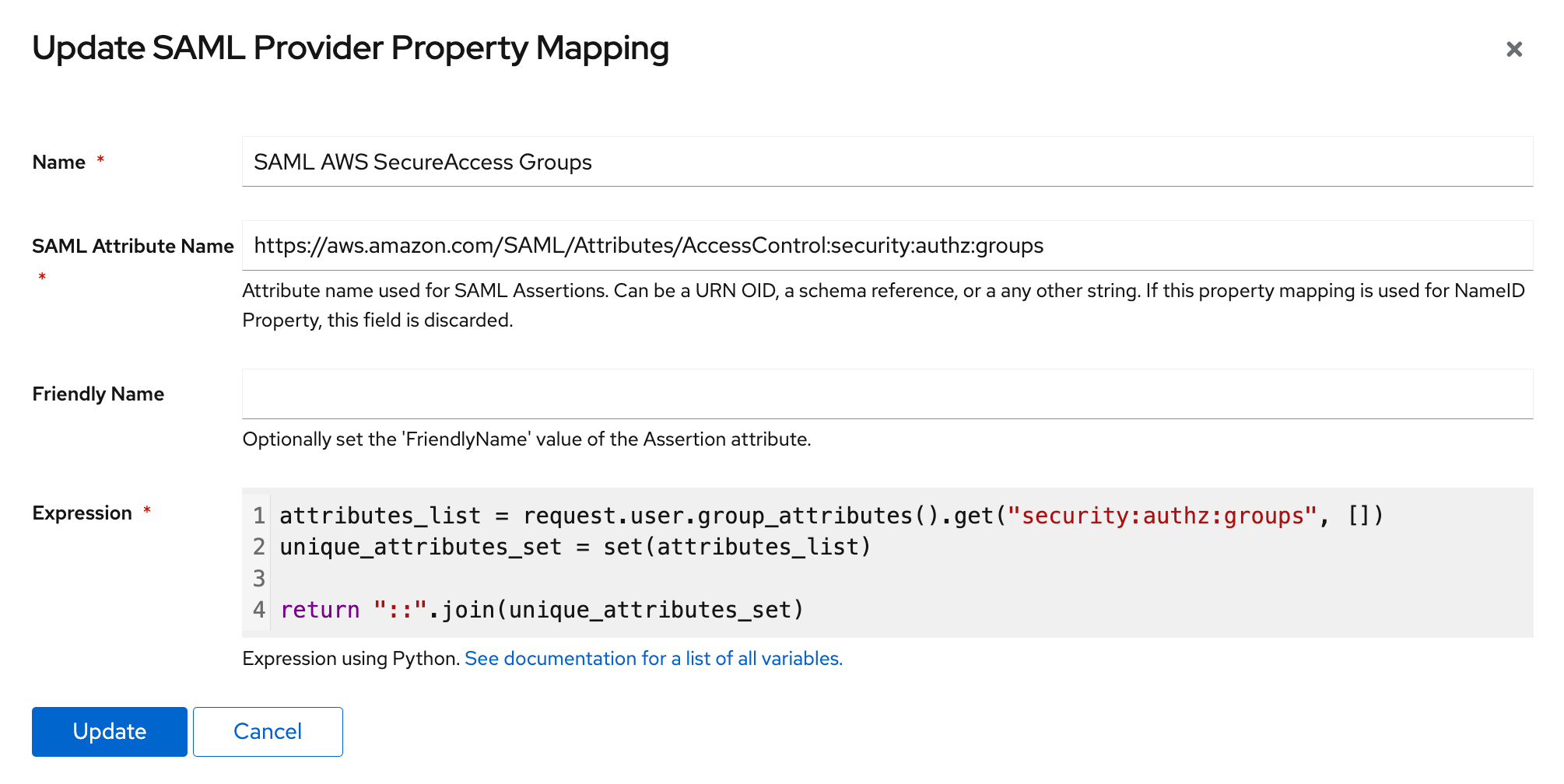The image size is (1564, 784).
Task: Click the Name input field
Action: (887, 162)
